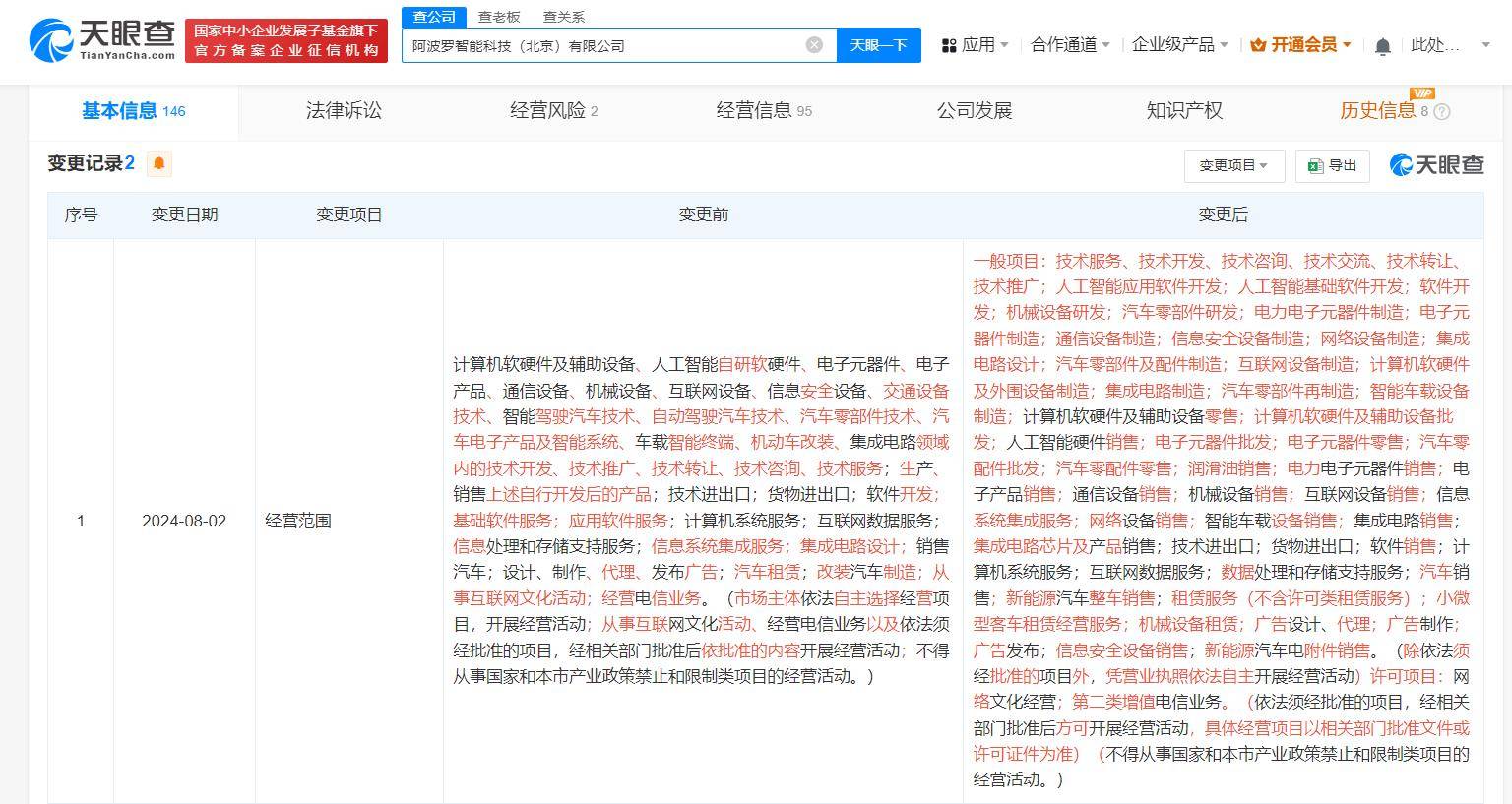Click the row number 1 cell
1512x804 pixels.
(81, 521)
